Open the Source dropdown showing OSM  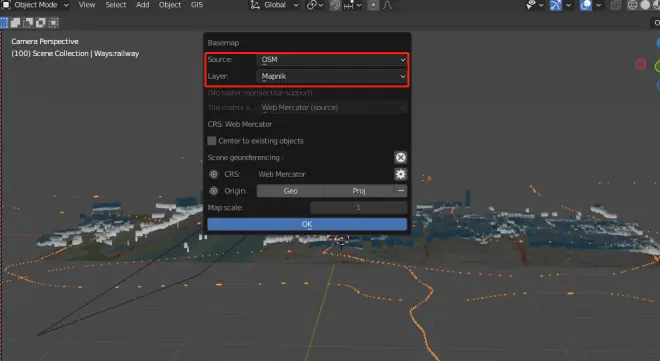click(x=332, y=60)
